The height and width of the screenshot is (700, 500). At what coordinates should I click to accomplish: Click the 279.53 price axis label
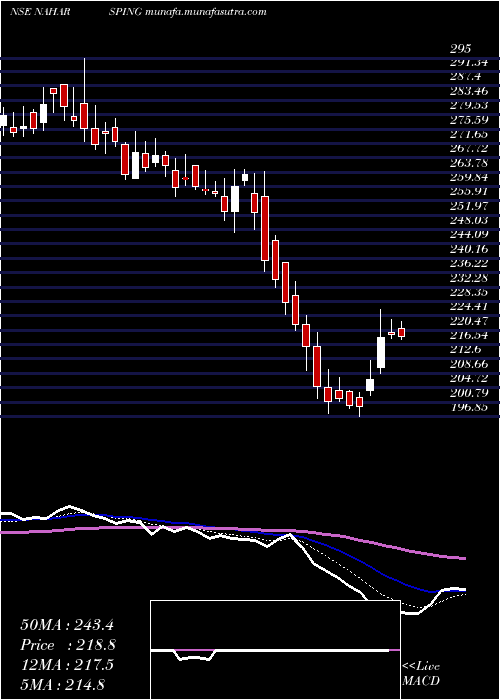point(469,107)
